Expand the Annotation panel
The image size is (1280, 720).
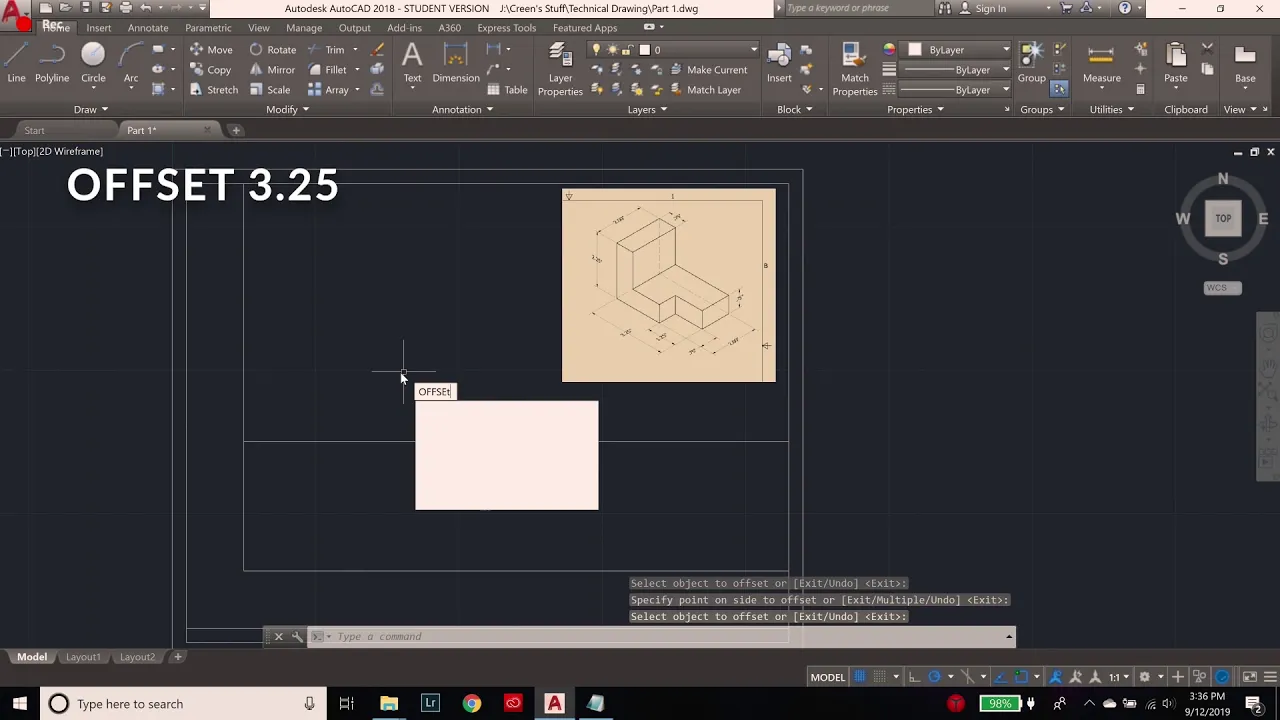coord(462,110)
